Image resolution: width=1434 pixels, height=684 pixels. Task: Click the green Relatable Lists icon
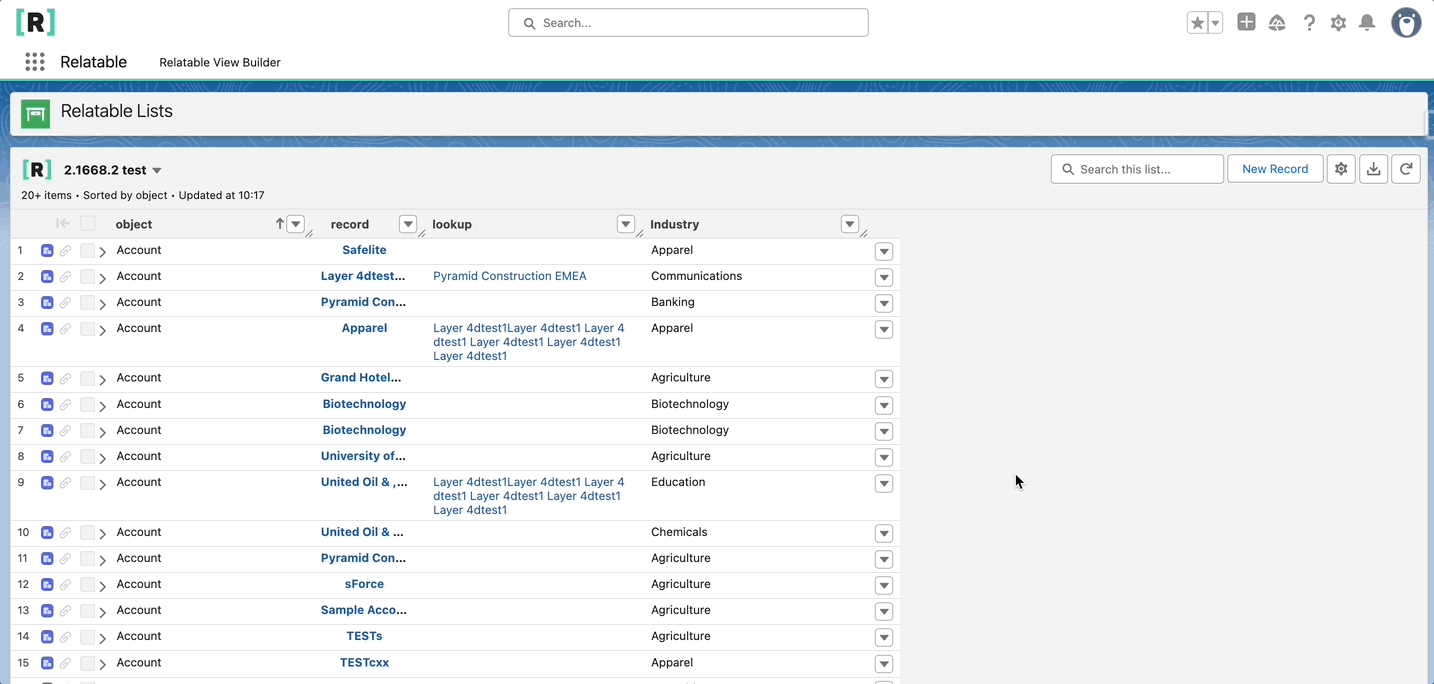tap(36, 114)
